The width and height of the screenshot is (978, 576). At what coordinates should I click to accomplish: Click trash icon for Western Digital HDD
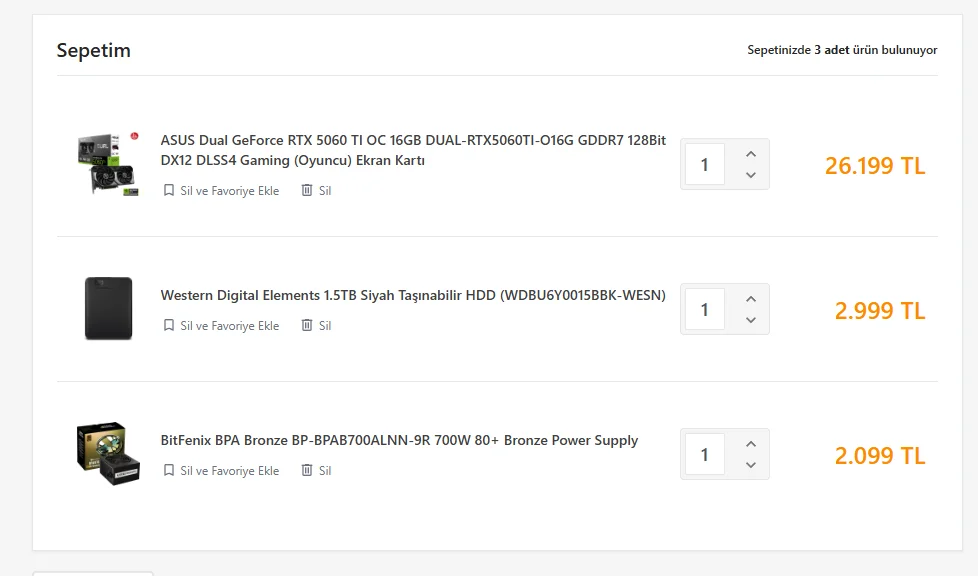click(307, 325)
